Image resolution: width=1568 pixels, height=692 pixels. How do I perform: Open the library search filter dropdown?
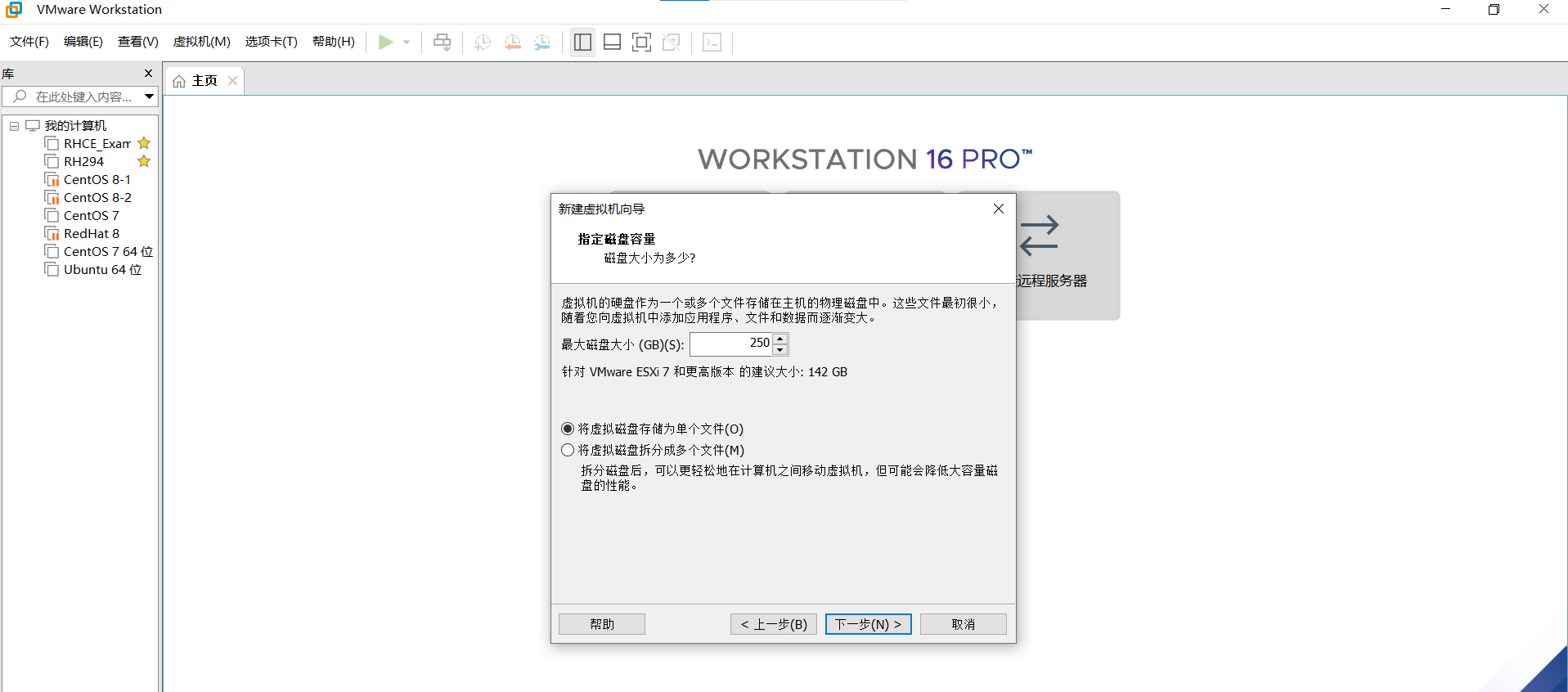149,97
